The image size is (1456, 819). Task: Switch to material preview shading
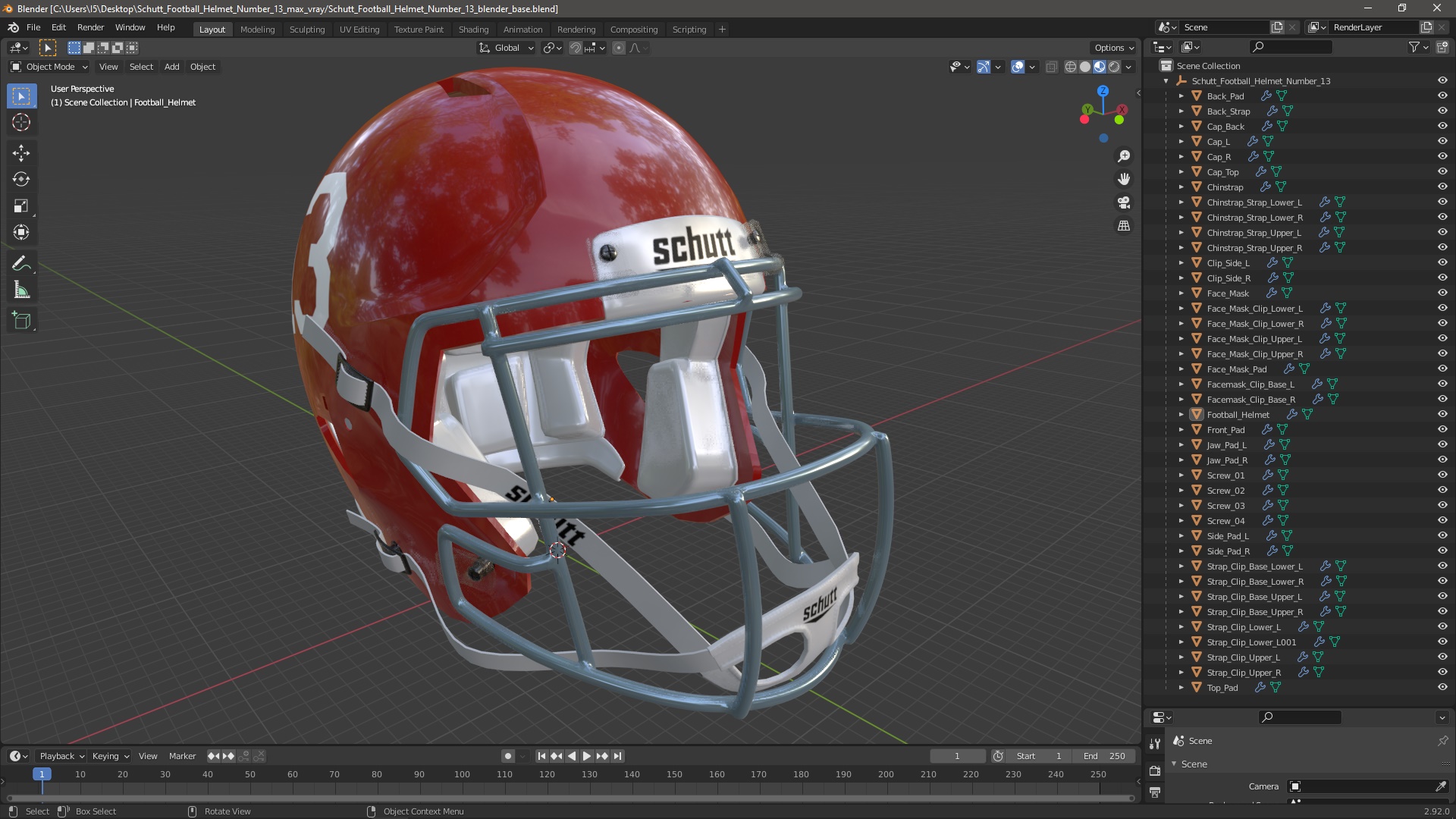(x=1100, y=67)
